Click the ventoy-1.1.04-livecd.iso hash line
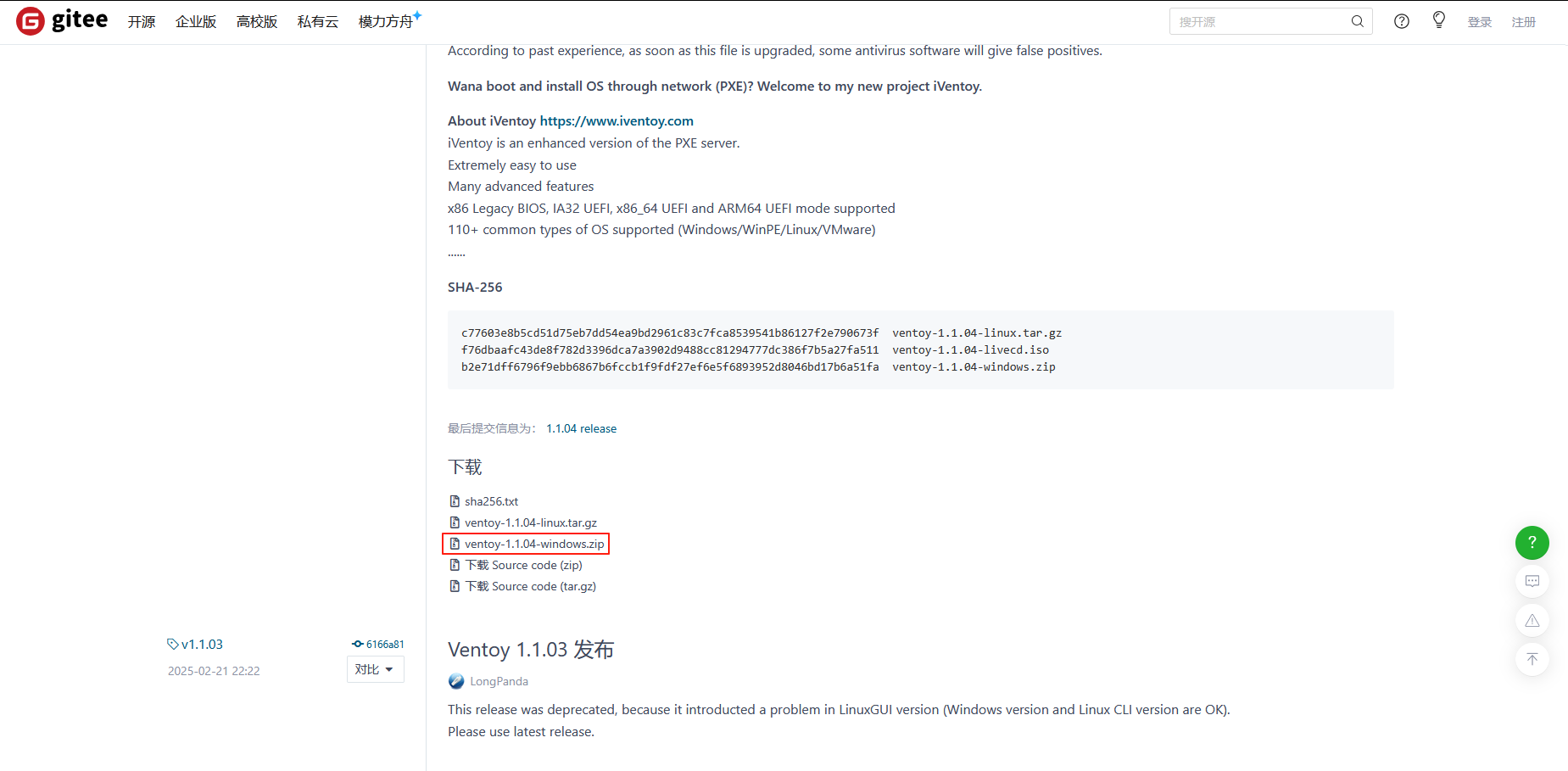This screenshot has height=771, width=1568. pos(755,350)
